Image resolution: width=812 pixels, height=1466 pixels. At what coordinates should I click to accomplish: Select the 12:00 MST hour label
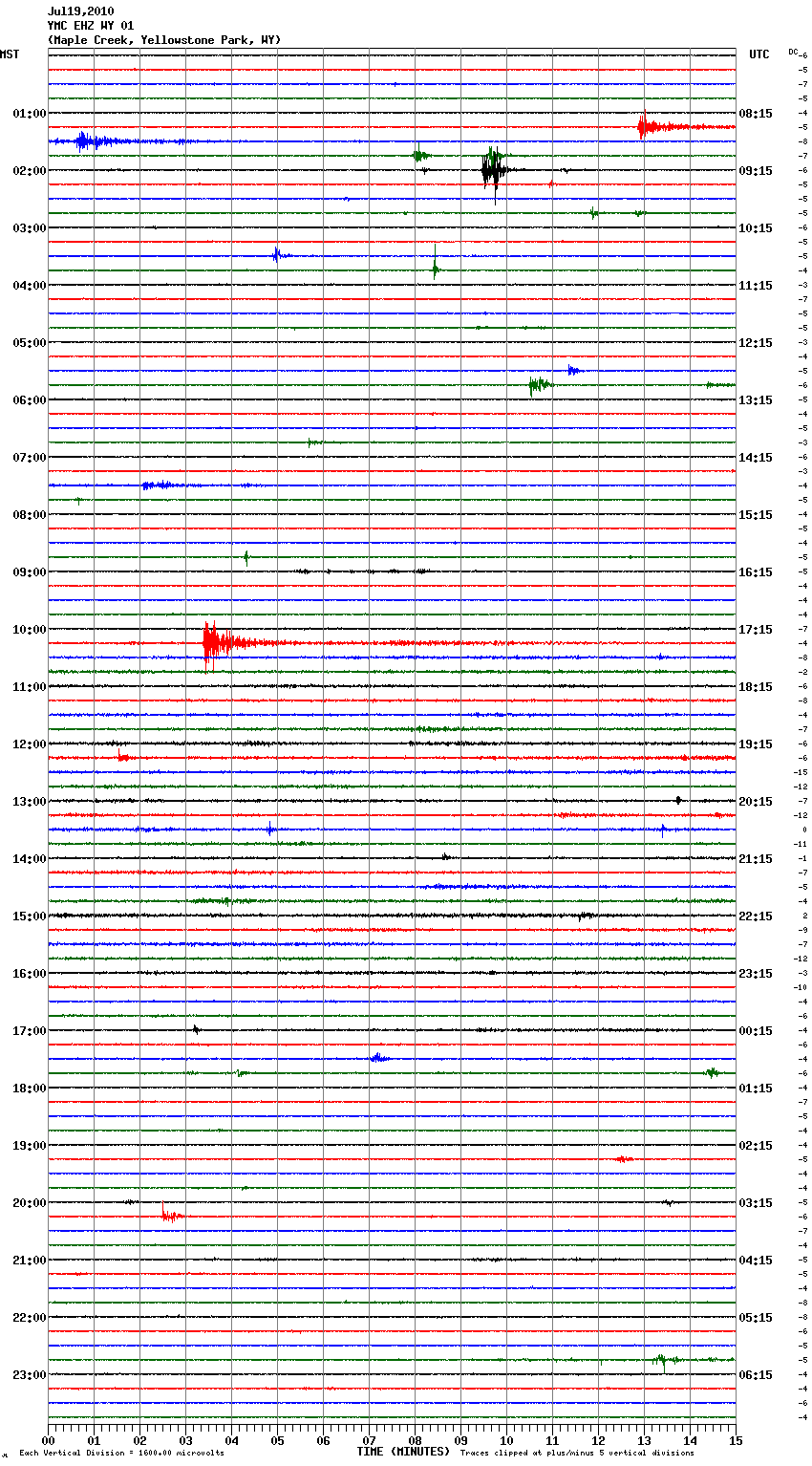click(29, 744)
